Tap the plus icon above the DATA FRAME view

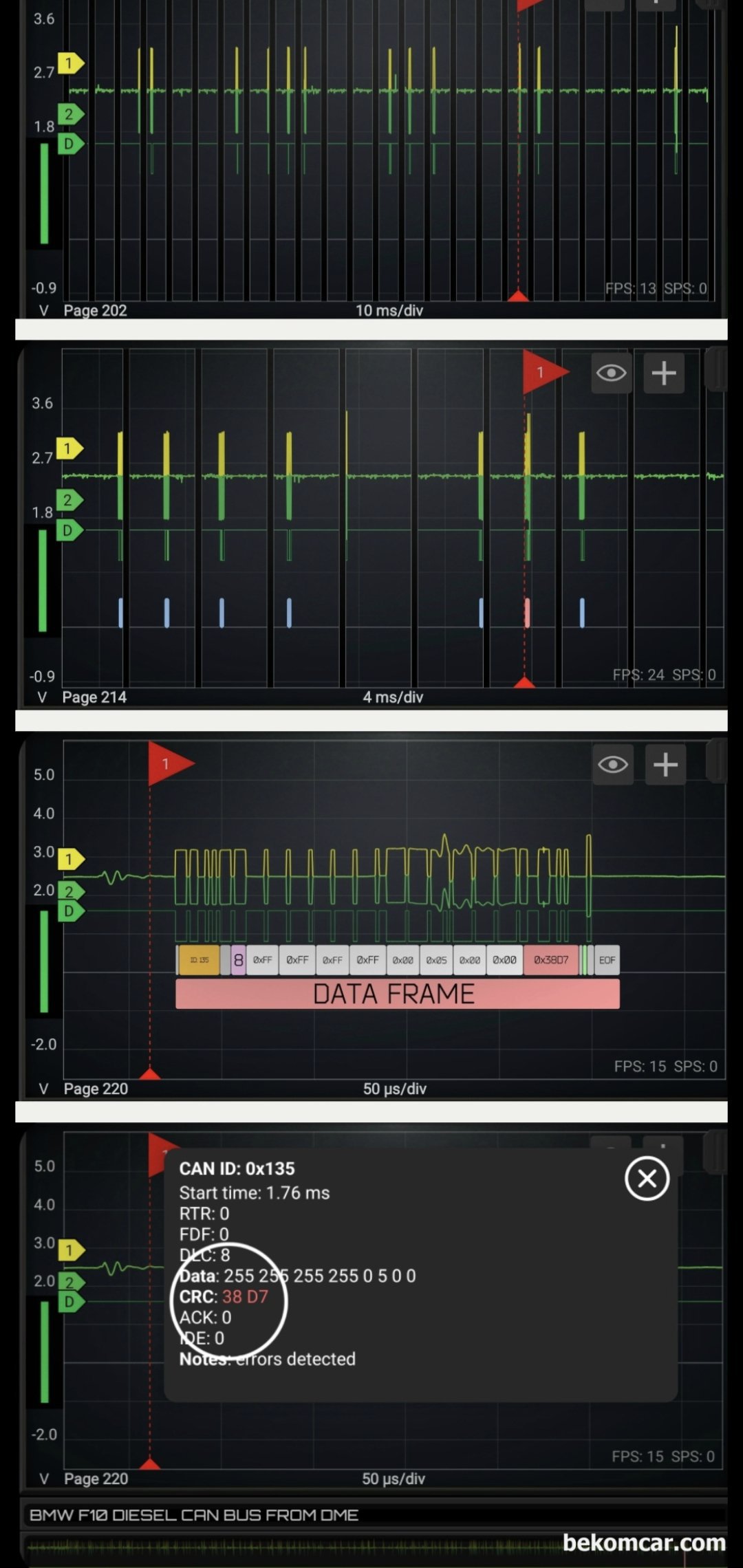665,765
